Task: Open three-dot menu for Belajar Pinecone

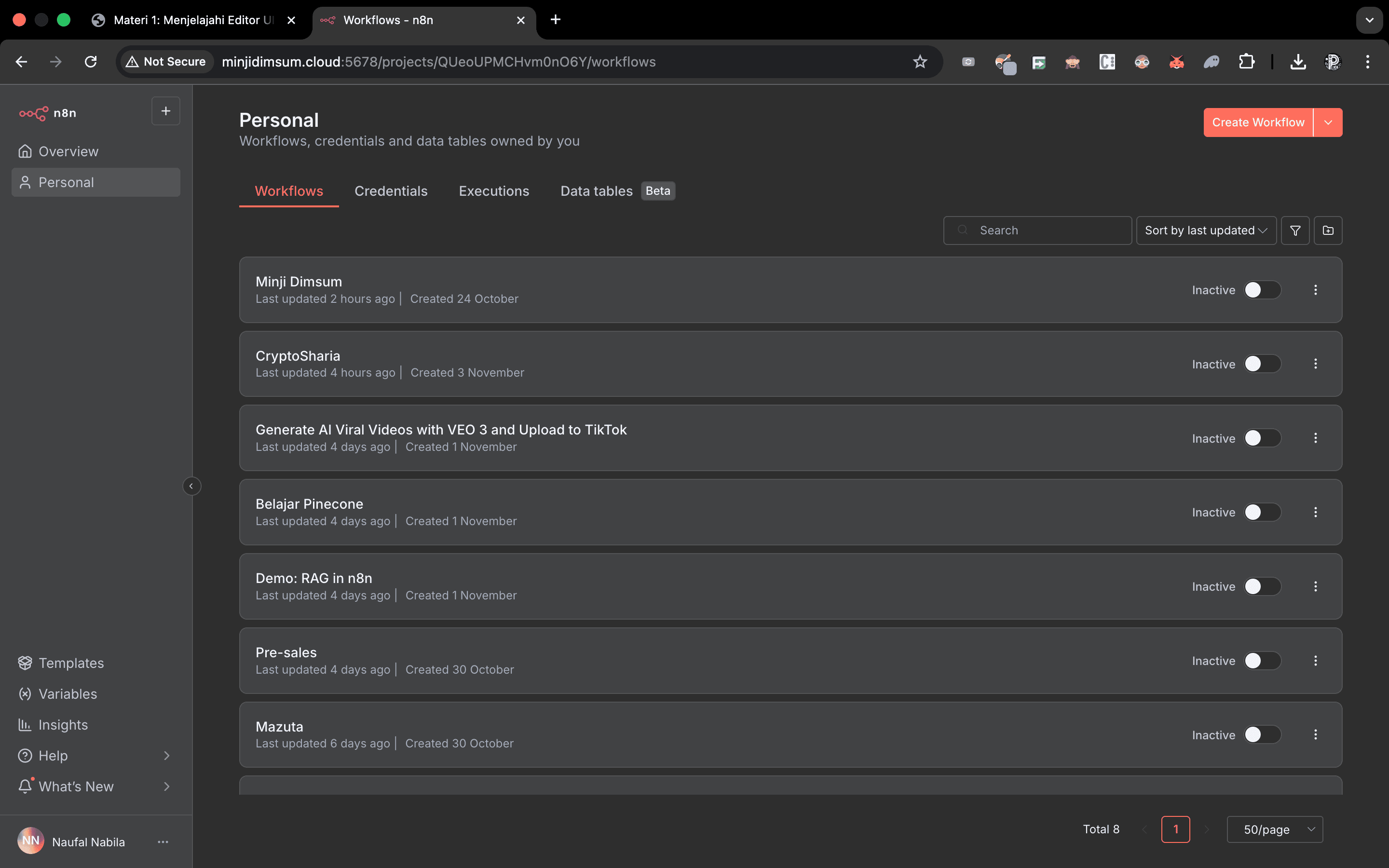Action: pos(1316,512)
